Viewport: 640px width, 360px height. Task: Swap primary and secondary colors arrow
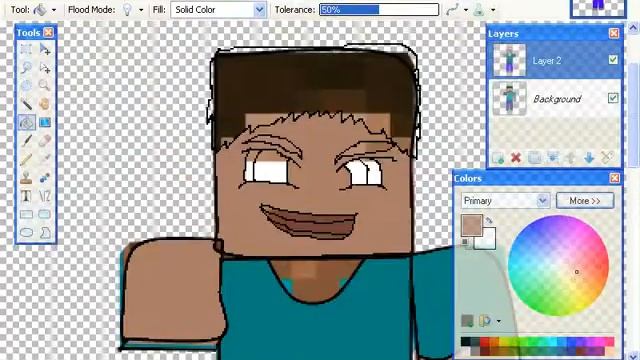[489, 221]
